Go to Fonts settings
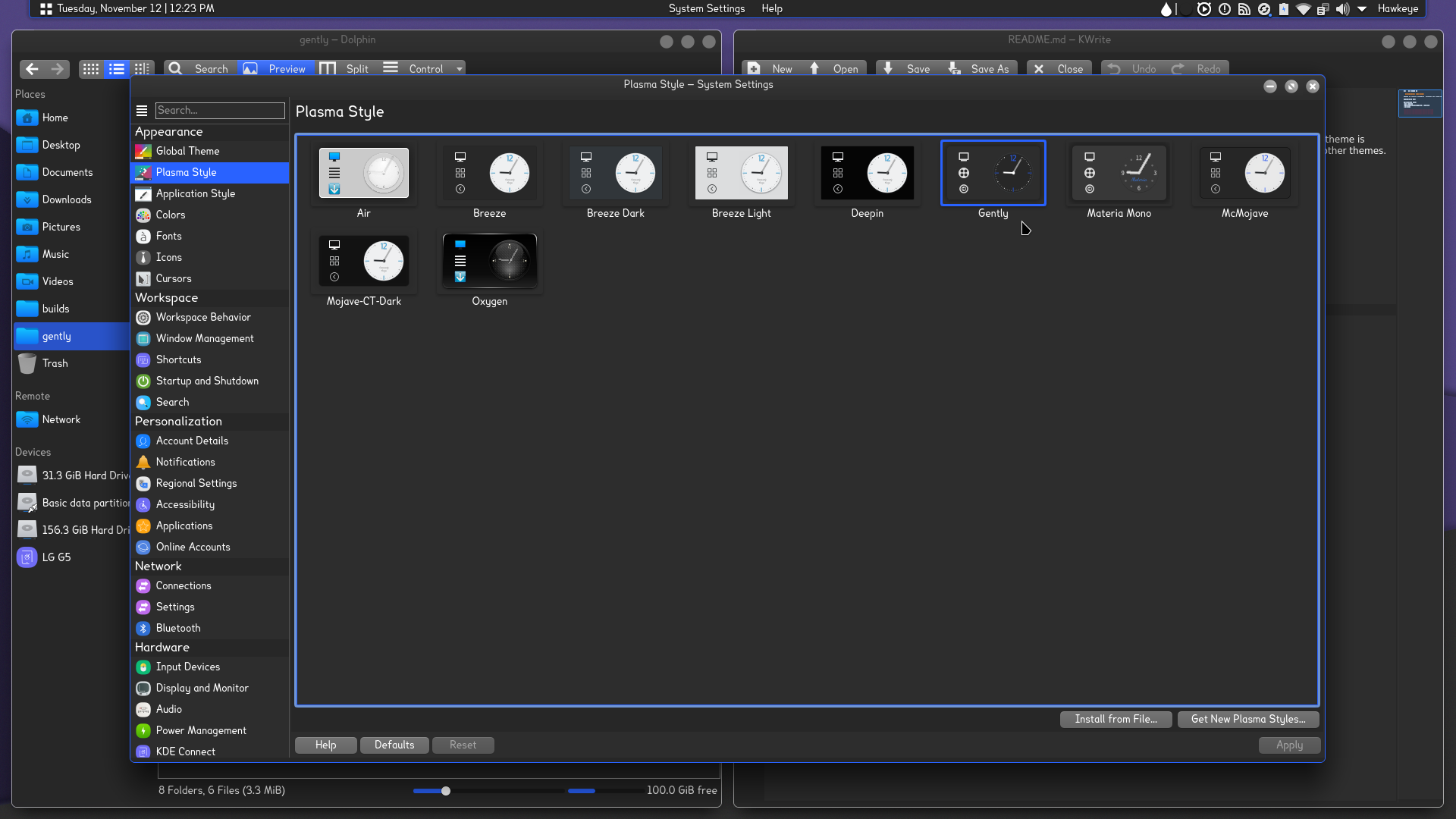This screenshot has width=1456, height=819. pos(209,236)
